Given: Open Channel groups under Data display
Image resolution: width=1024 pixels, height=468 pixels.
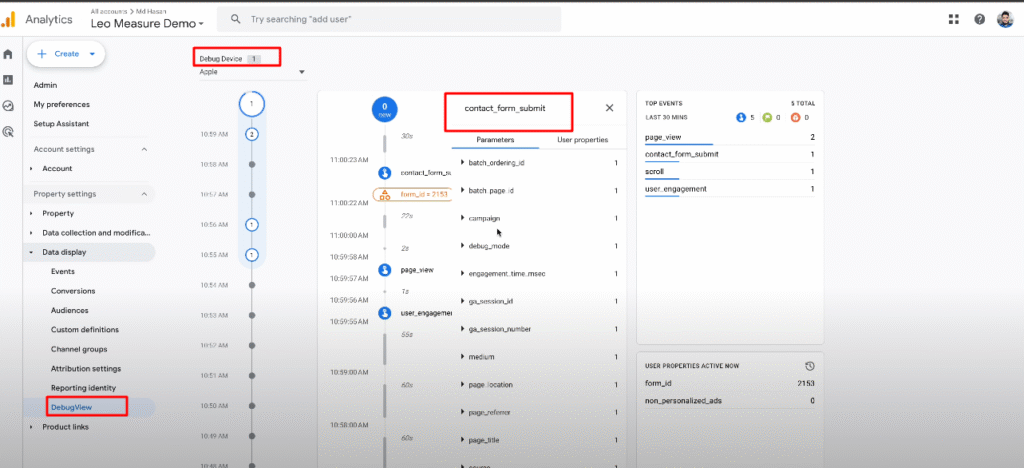Looking at the screenshot, I should 79,349.
